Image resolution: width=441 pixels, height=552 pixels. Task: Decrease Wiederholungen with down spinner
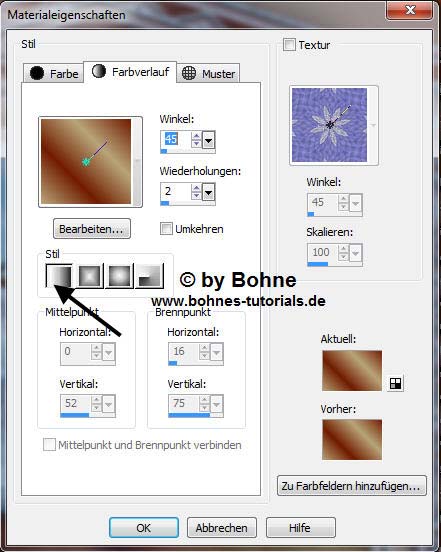pyautogui.click(x=196, y=196)
